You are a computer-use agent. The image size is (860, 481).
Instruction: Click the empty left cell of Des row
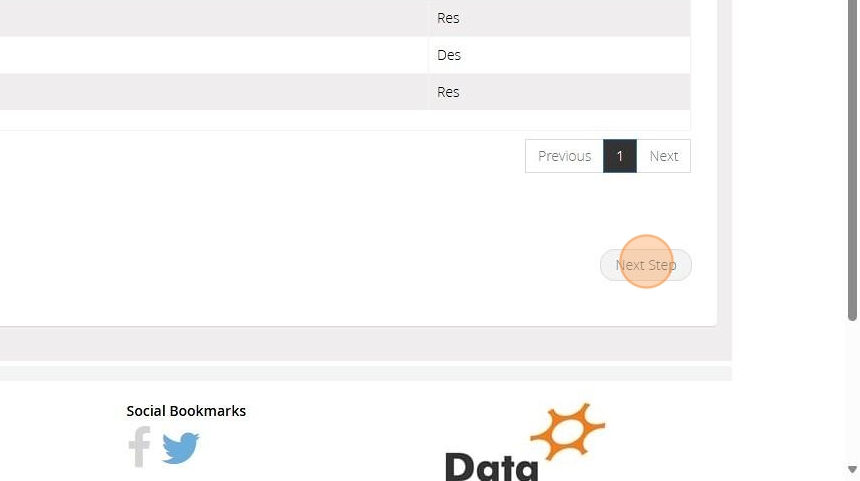click(x=214, y=55)
